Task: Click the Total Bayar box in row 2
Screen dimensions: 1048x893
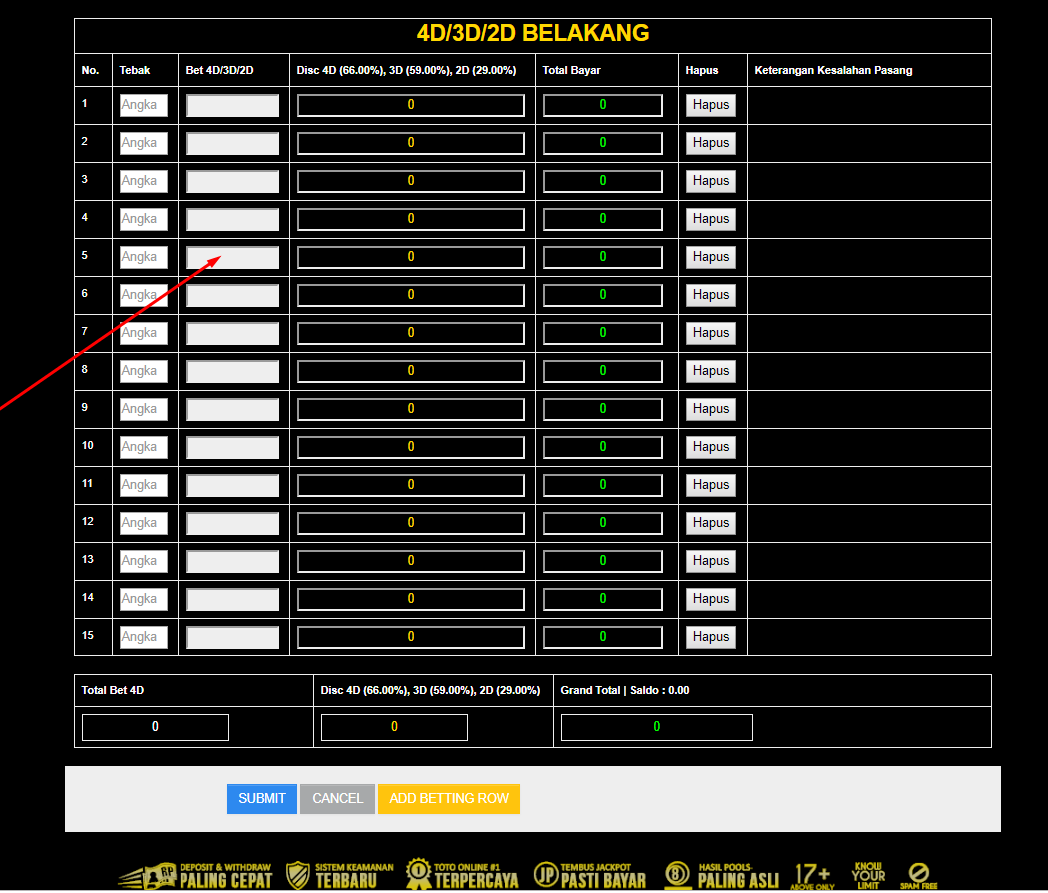Action: coord(603,143)
